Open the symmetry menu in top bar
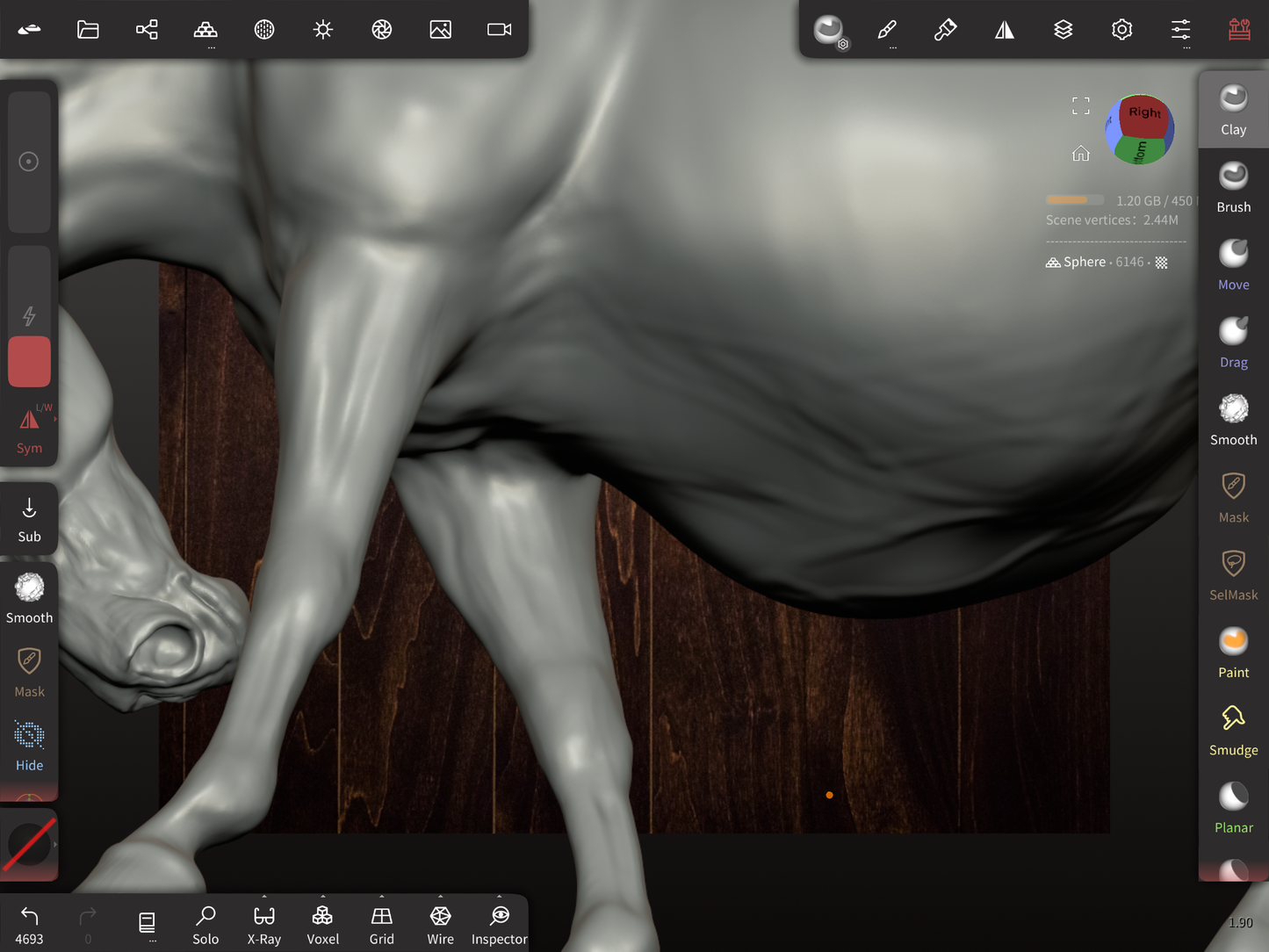1269x952 pixels. [x=1004, y=30]
